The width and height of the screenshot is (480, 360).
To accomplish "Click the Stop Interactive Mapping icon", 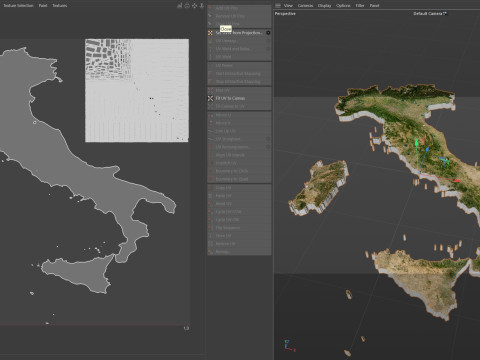I will click(210, 81).
